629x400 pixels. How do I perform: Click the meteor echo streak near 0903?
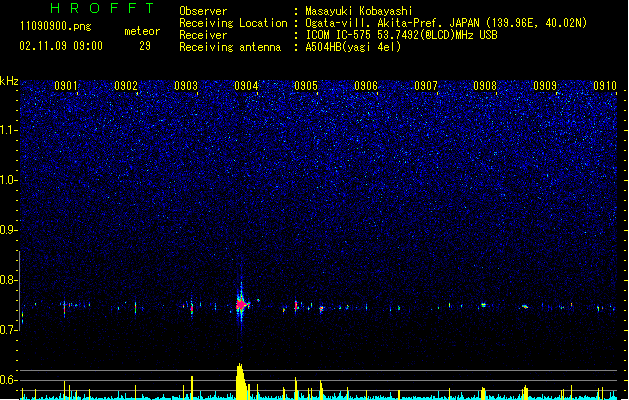[192, 308]
